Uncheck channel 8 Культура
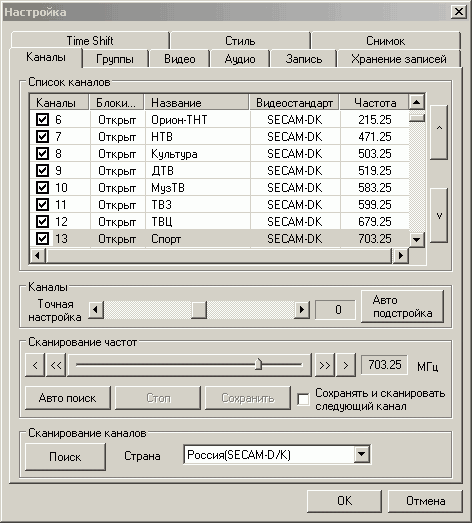472x523 pixels. [x=42, y=153]
